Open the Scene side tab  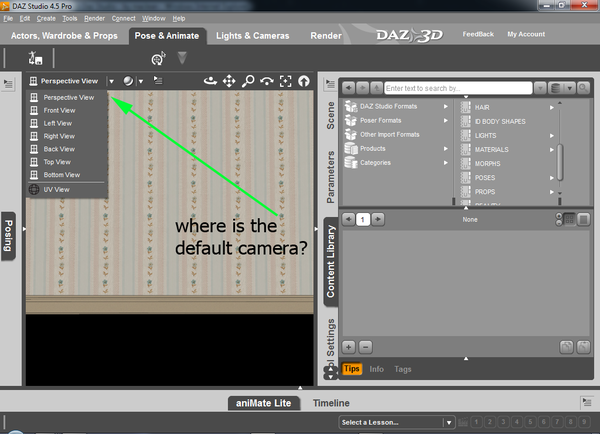(x=330, y=115)
